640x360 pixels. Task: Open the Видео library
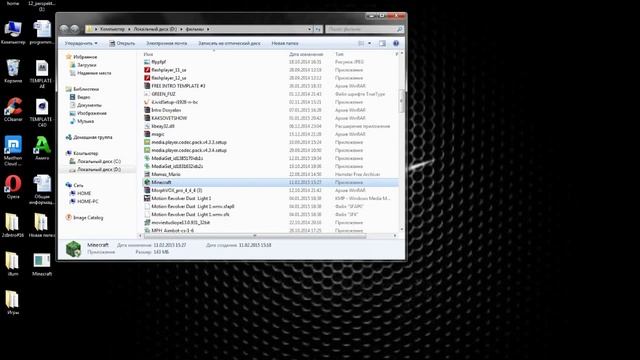tap(80, 97)
